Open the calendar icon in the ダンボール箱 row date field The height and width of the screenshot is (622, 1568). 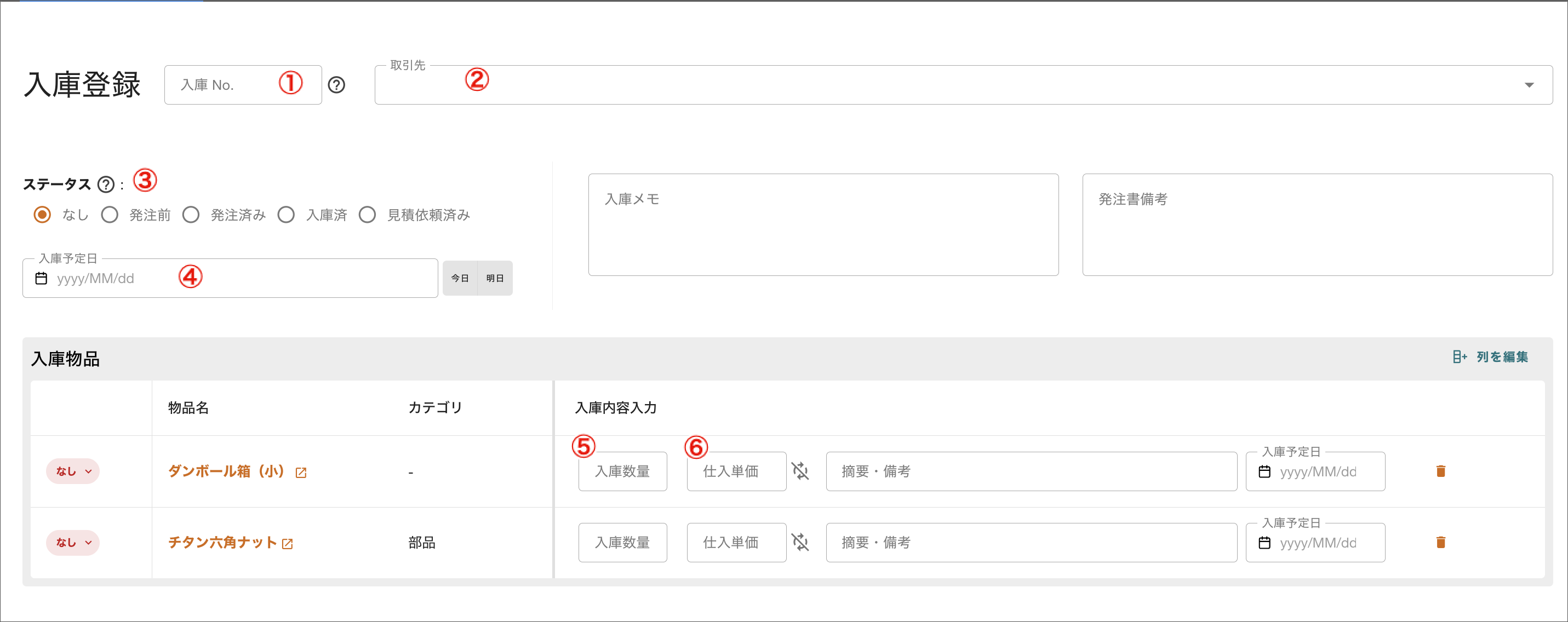click(x=1264, y=471)
